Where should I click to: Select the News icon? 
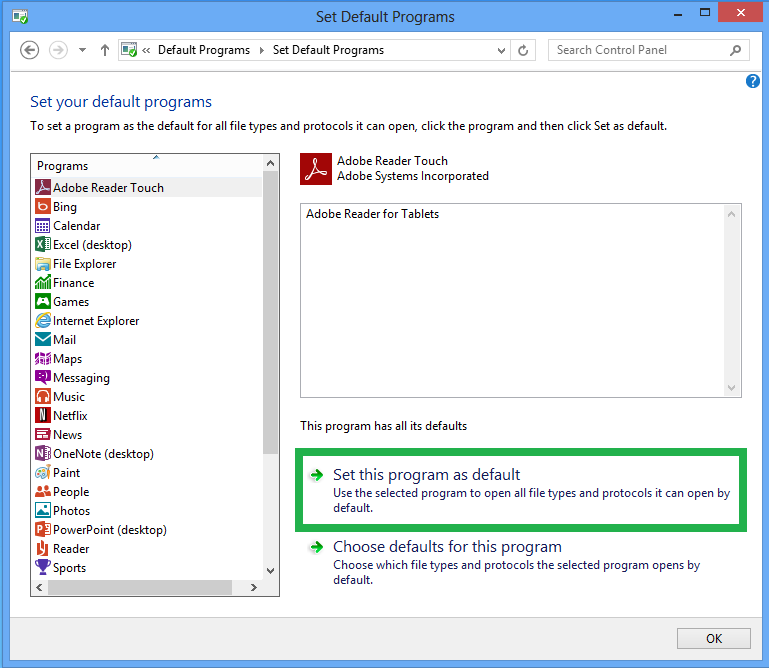tap(43, 435)
